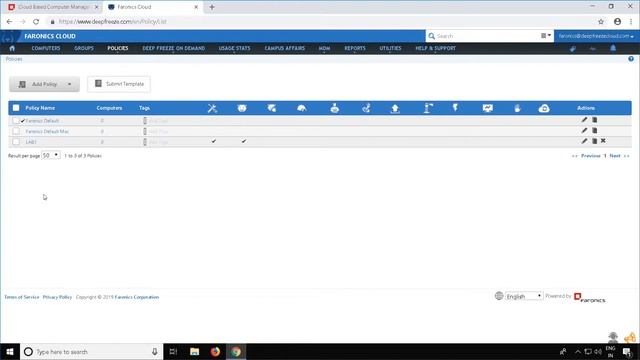Screen dimensions: 640x360
Task: Open the MDM menu
Action: point(324,48)
